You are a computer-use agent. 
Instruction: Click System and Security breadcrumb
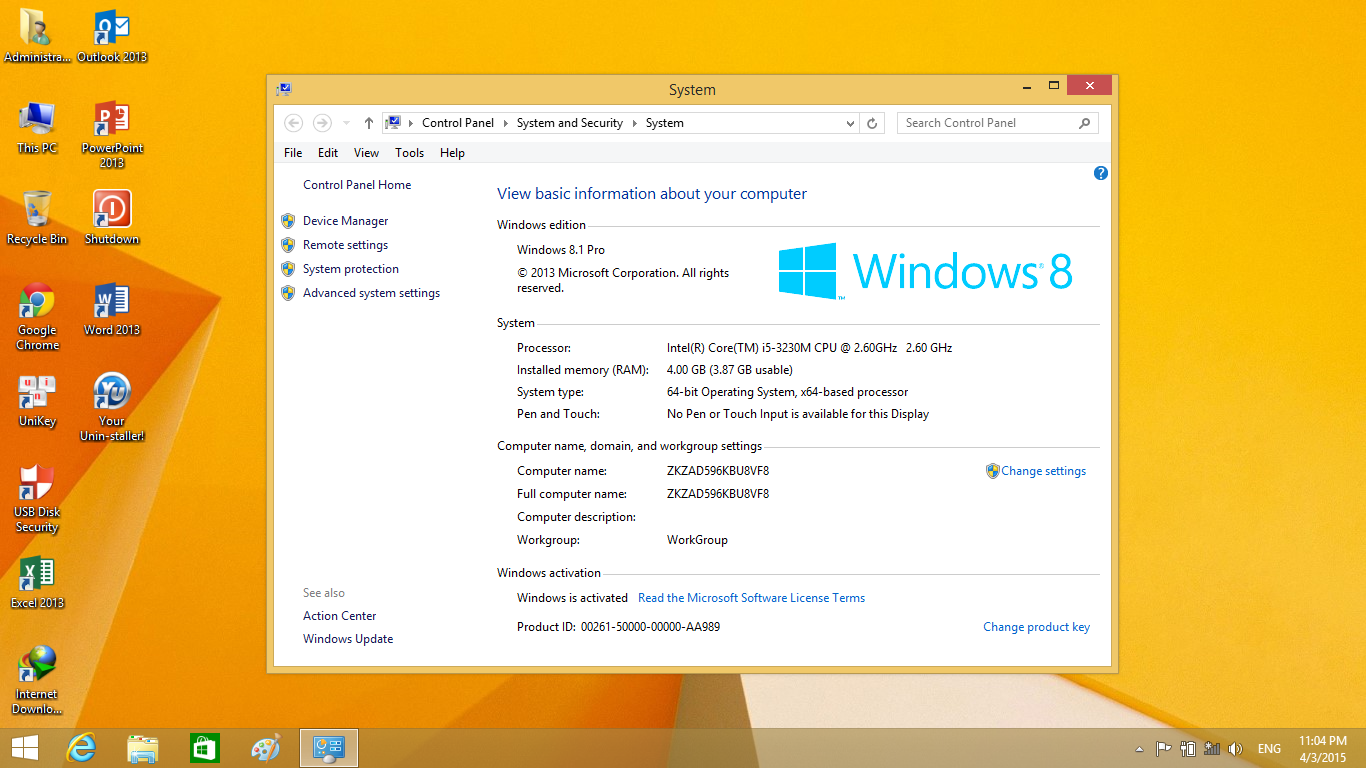pyautogui.click(x=570, y=123)
